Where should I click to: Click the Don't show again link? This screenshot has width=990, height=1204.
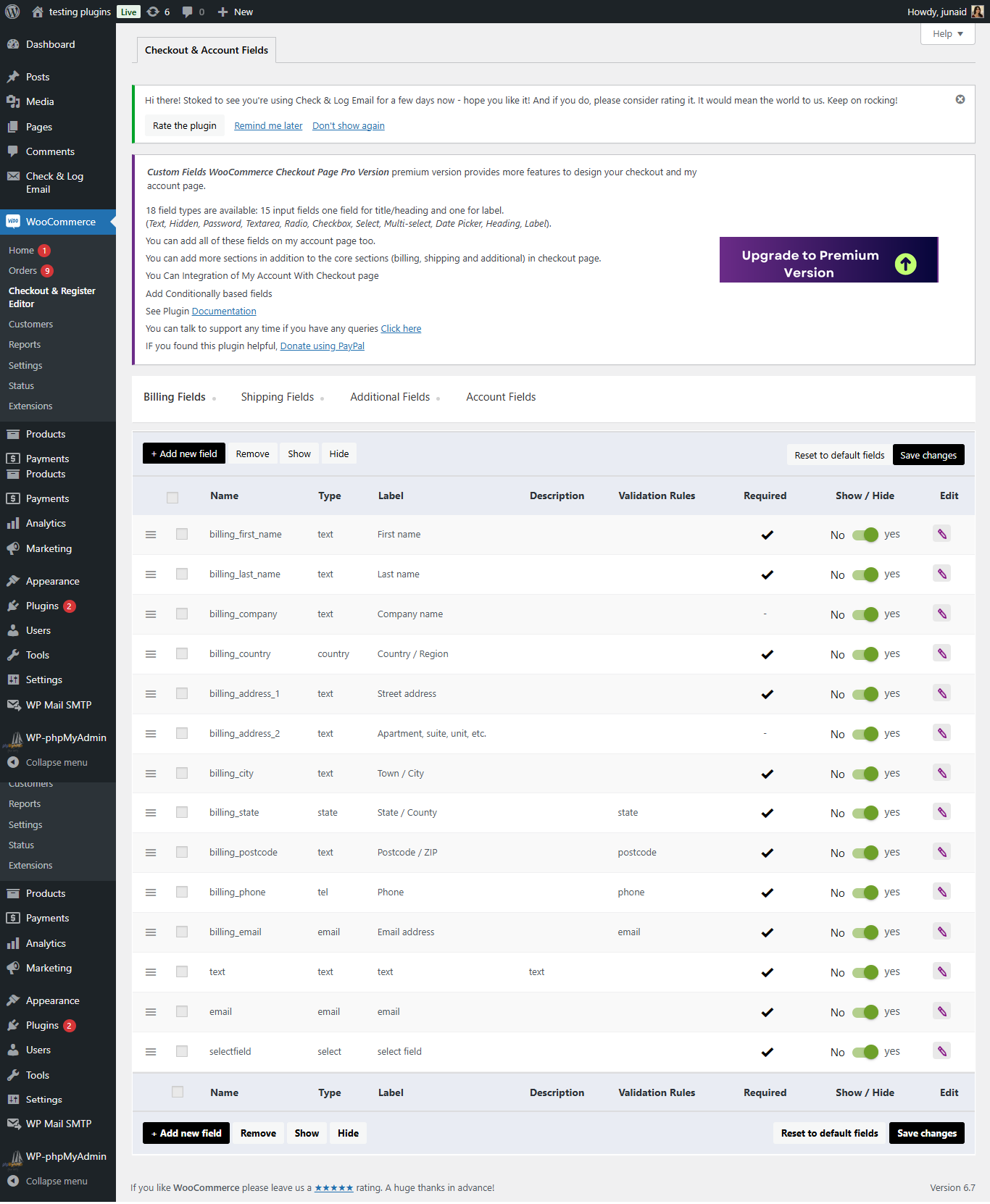349,125
